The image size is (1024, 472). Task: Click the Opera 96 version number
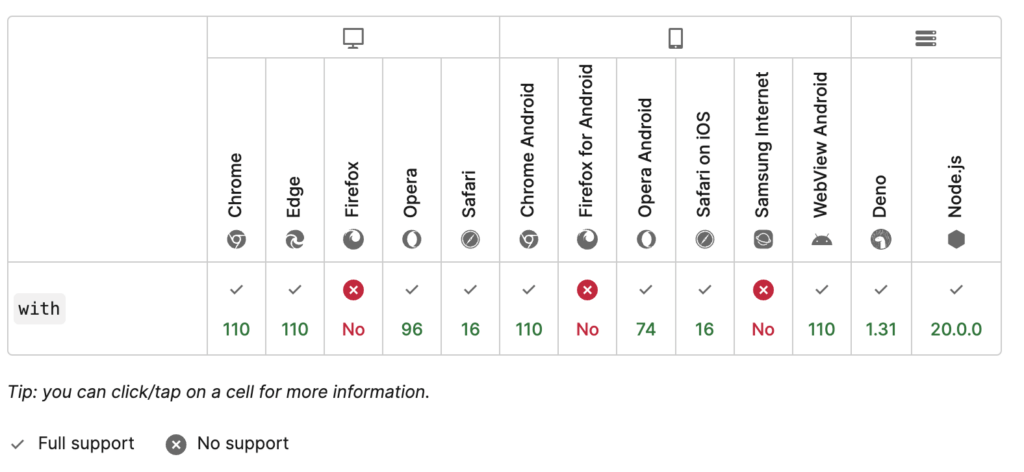(411, 330)
